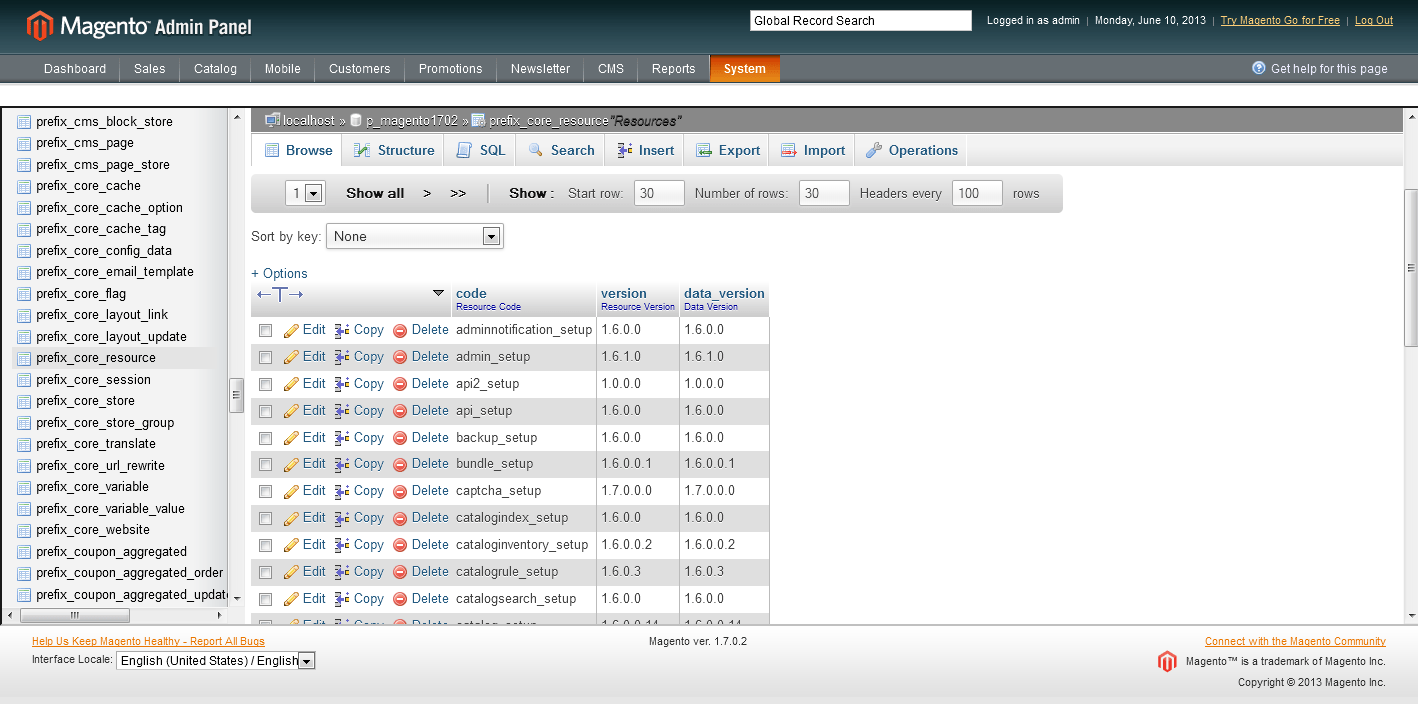
Task: Tick the catalogrule_setup checkbox
Action: coord(265,571)
